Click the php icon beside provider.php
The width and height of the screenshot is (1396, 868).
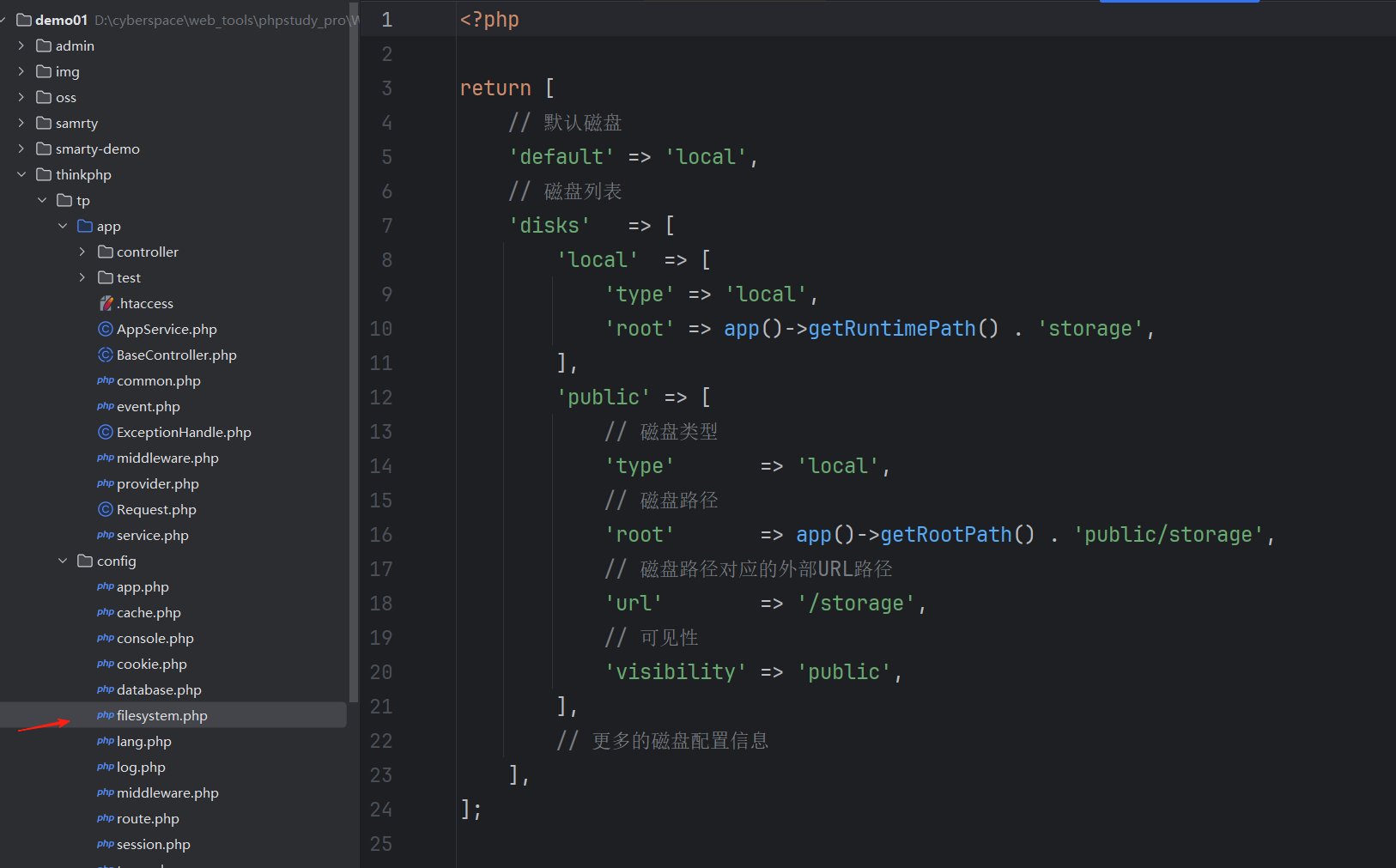coord(106,483)
